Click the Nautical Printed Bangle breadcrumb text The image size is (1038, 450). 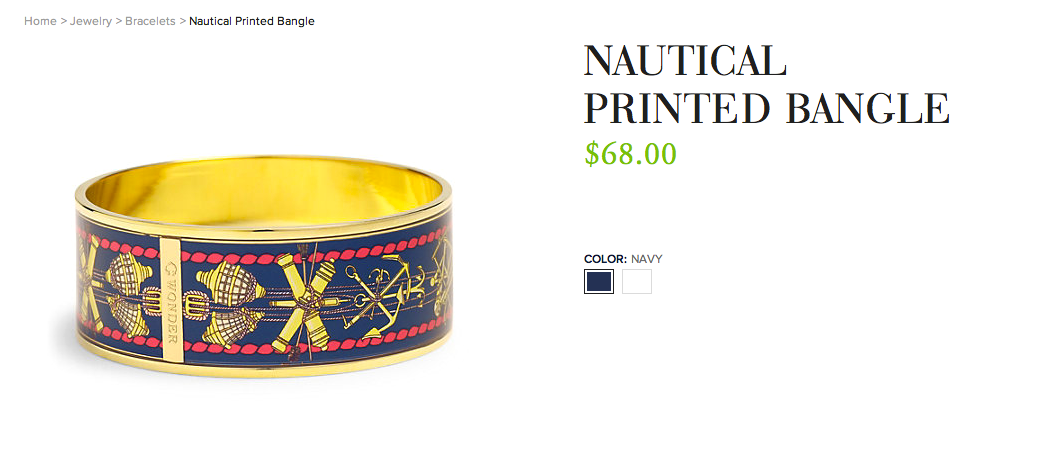coord(252,21)
